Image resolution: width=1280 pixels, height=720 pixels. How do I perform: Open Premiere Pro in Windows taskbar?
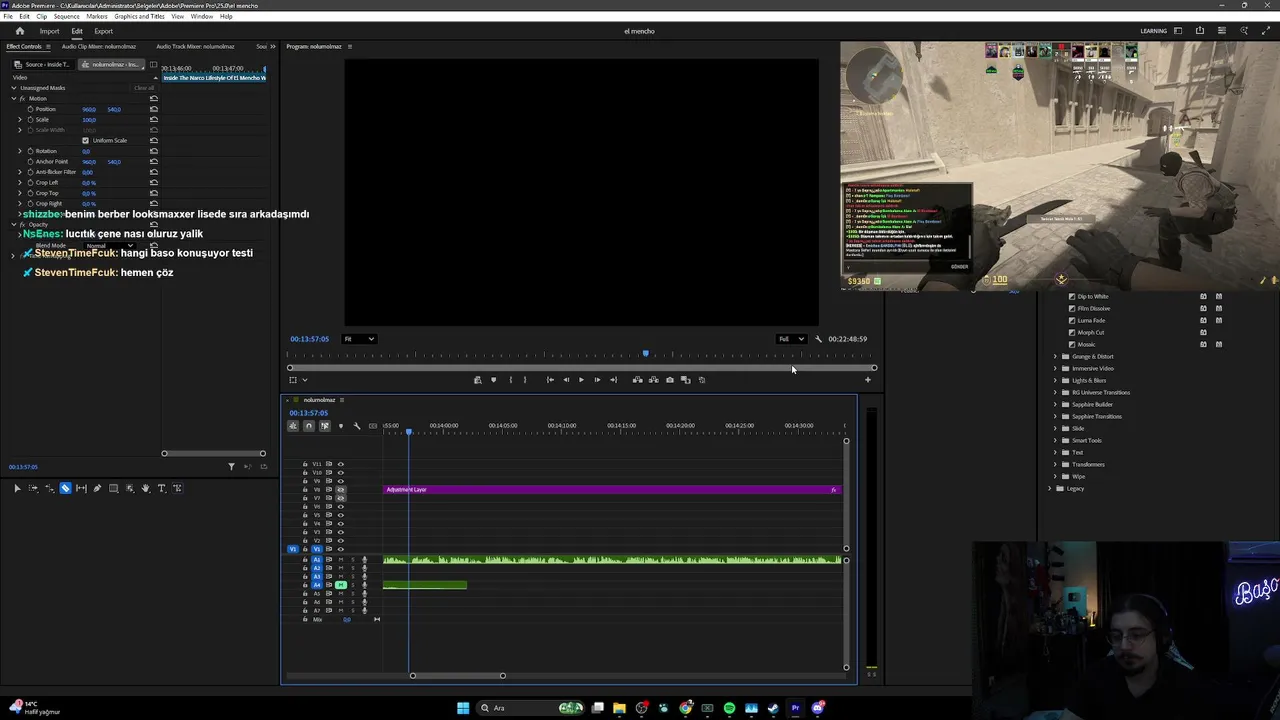click(x=795, y=708)
